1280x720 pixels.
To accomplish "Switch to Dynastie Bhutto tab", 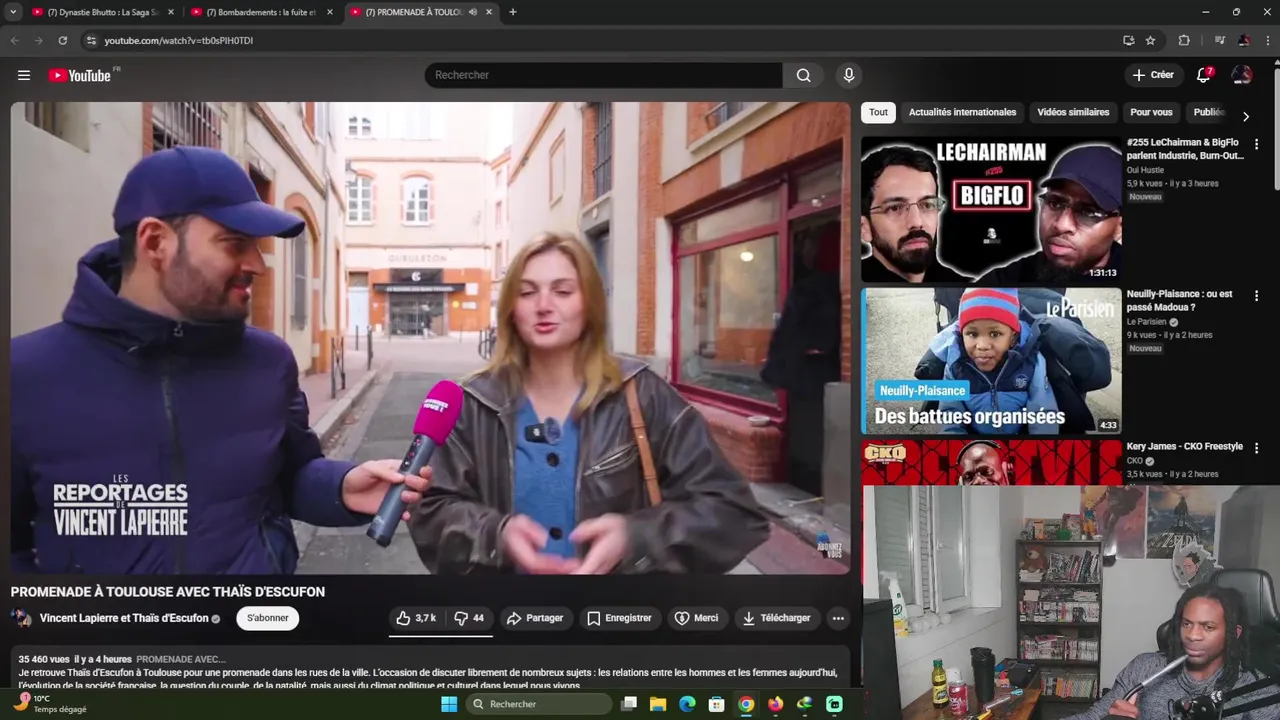I will [102, 12].
